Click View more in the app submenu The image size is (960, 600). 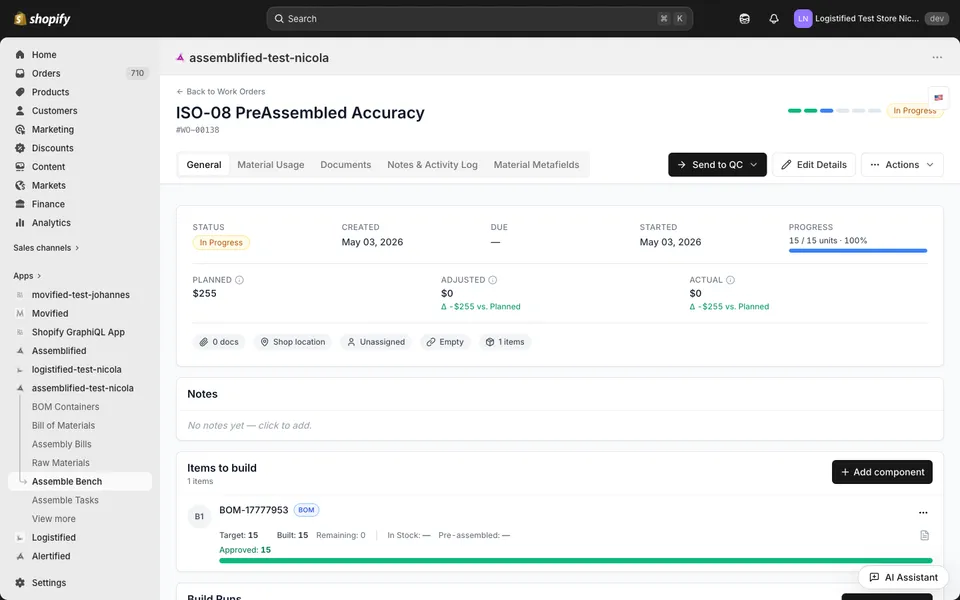(x=54, y=519)
